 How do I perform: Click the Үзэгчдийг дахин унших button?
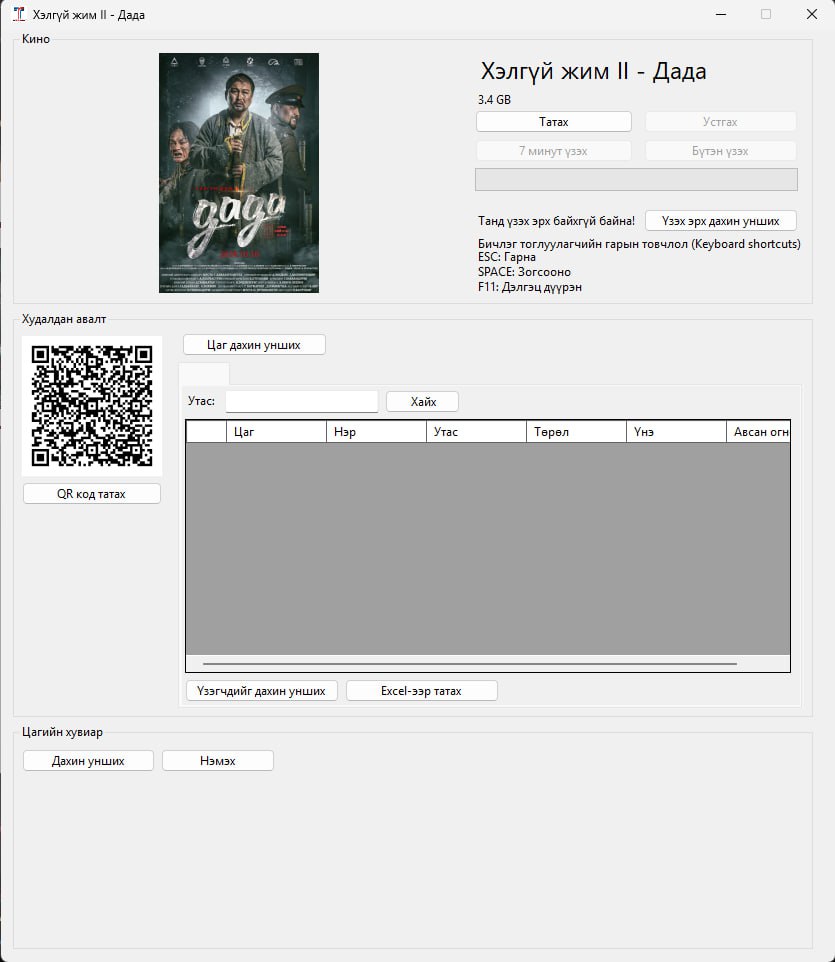click(x=261, y=691)
